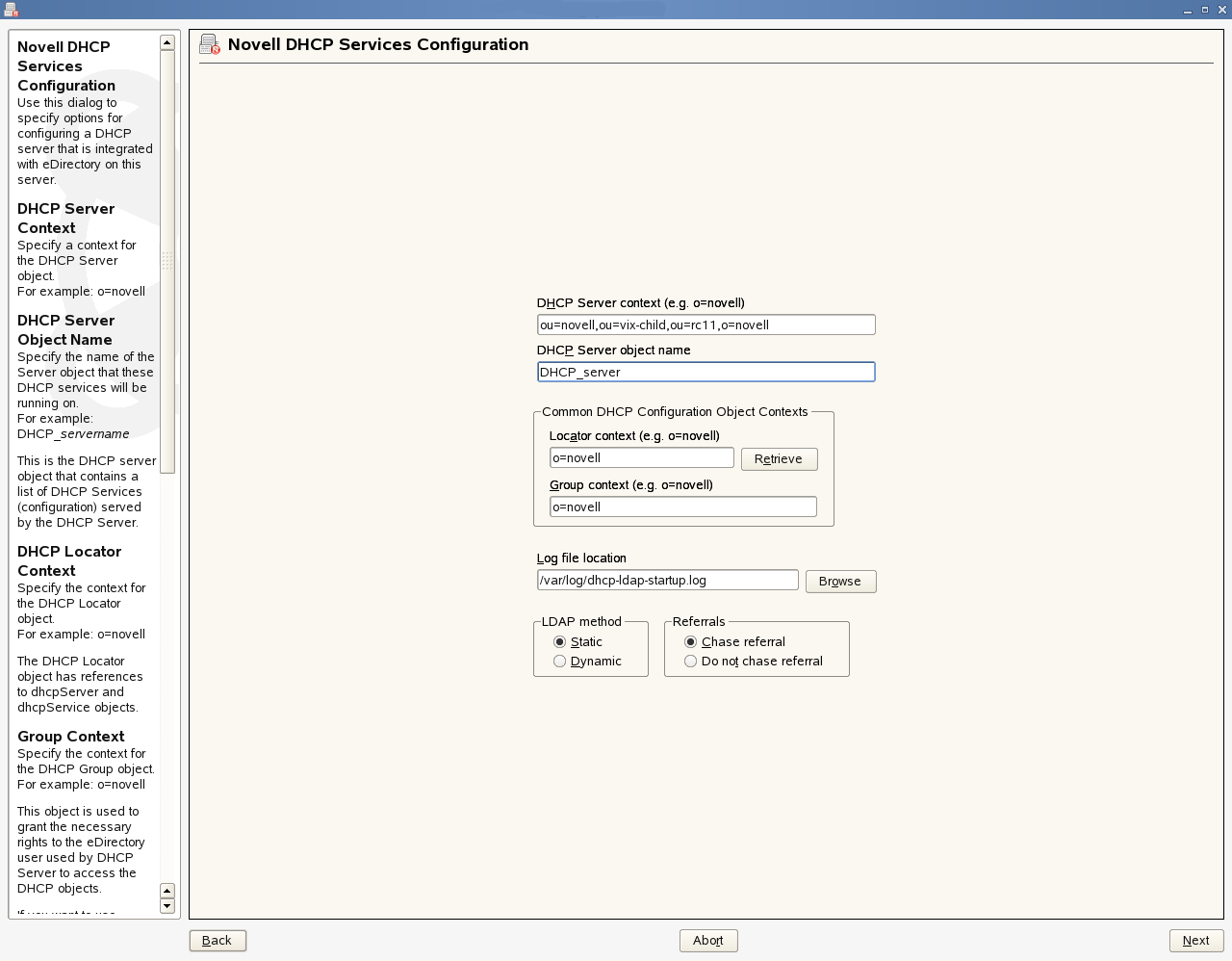Click the application icon in the title bar
Viewport: 1232px width, 961px height.
(x=11, y=10)
